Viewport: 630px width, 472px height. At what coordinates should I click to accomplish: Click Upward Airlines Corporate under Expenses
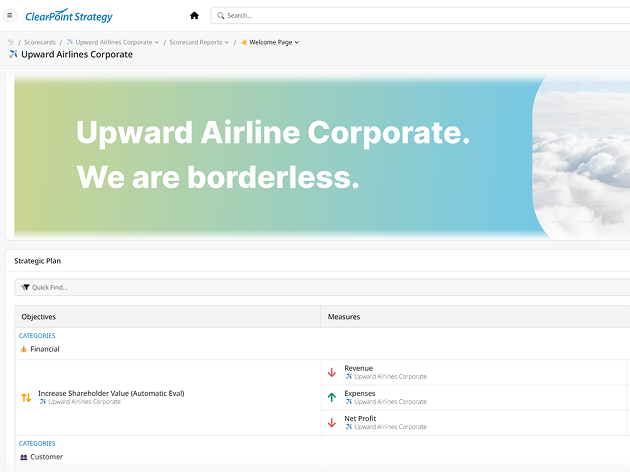(390, 402)
